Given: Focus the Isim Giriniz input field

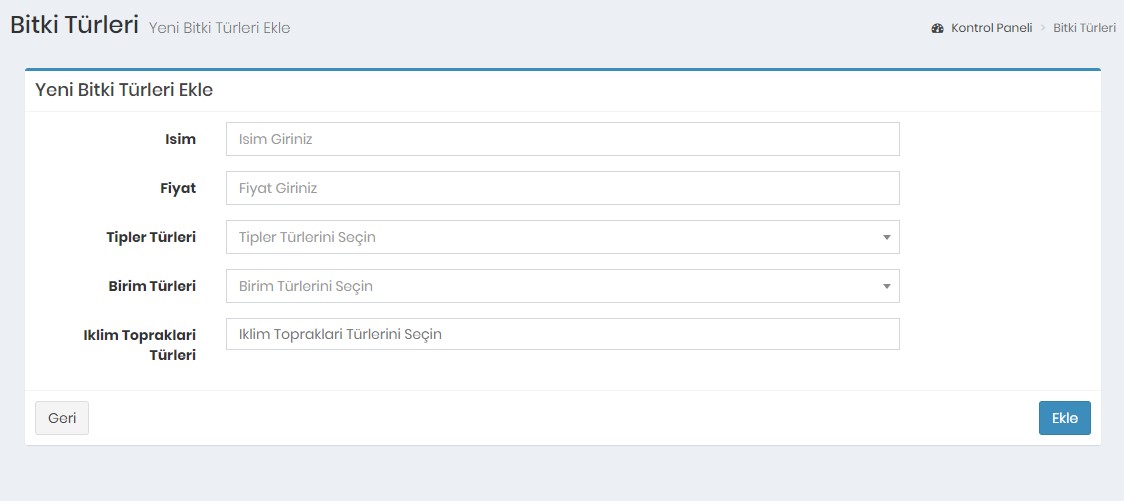Looking at the screenshot, I should (563, 139).
